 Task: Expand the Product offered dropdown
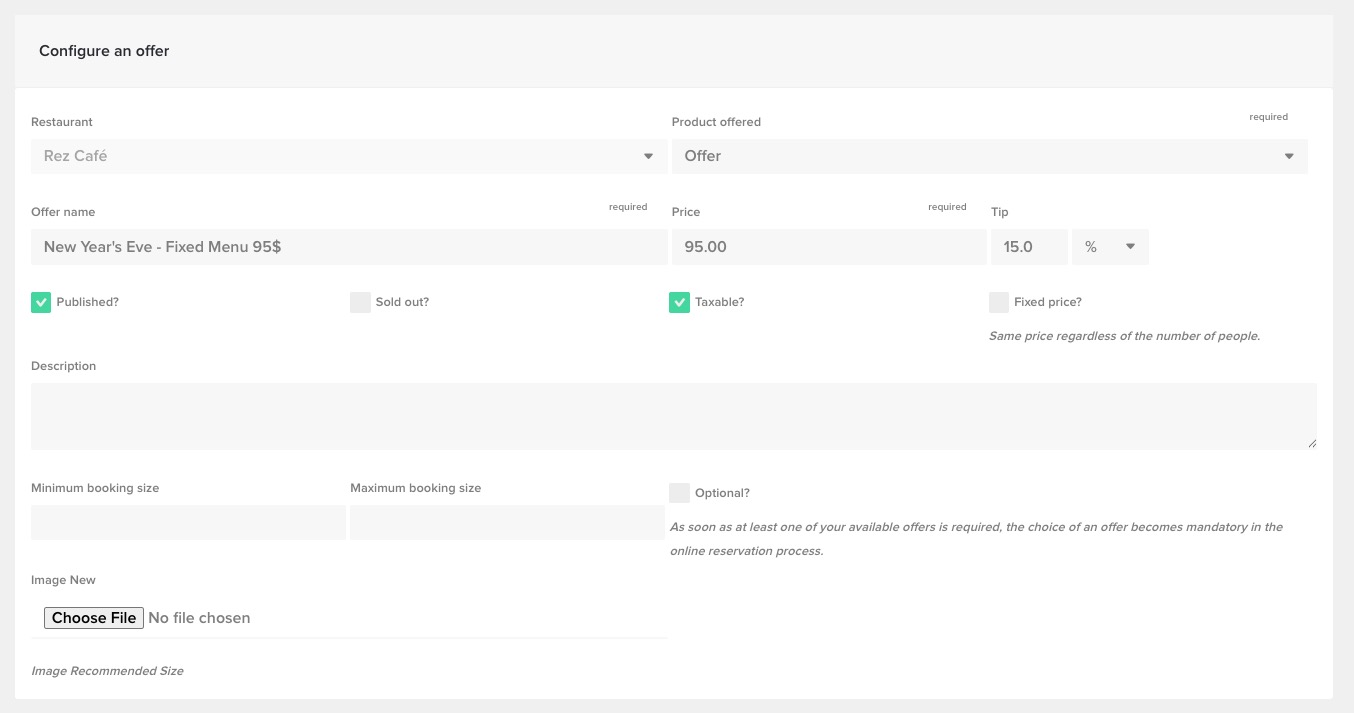pos(988,156)
